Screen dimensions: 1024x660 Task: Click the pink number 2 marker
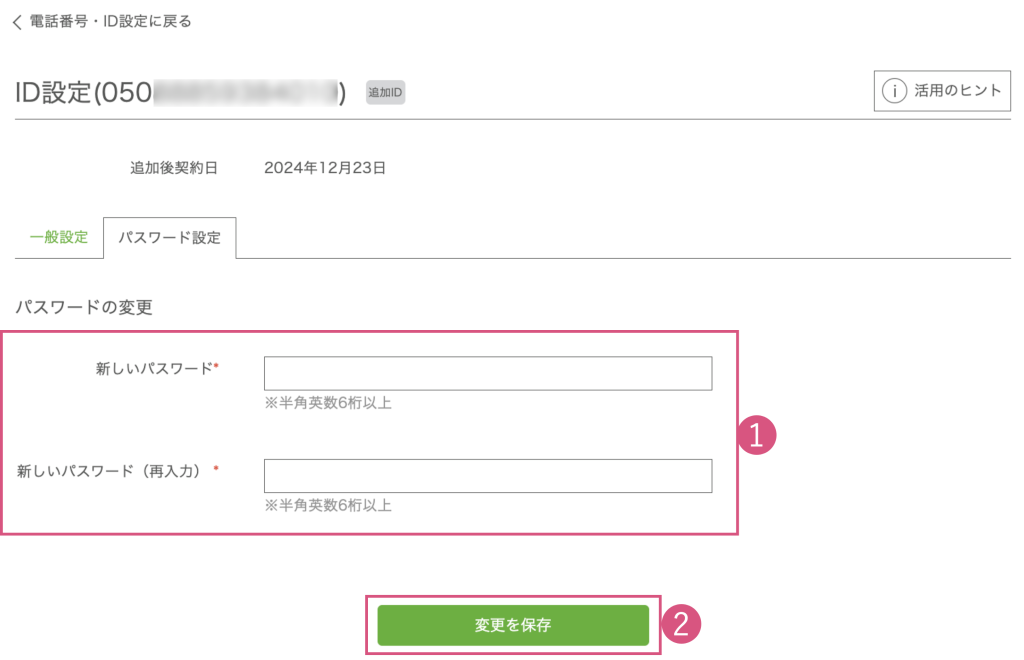click(681, 625)
